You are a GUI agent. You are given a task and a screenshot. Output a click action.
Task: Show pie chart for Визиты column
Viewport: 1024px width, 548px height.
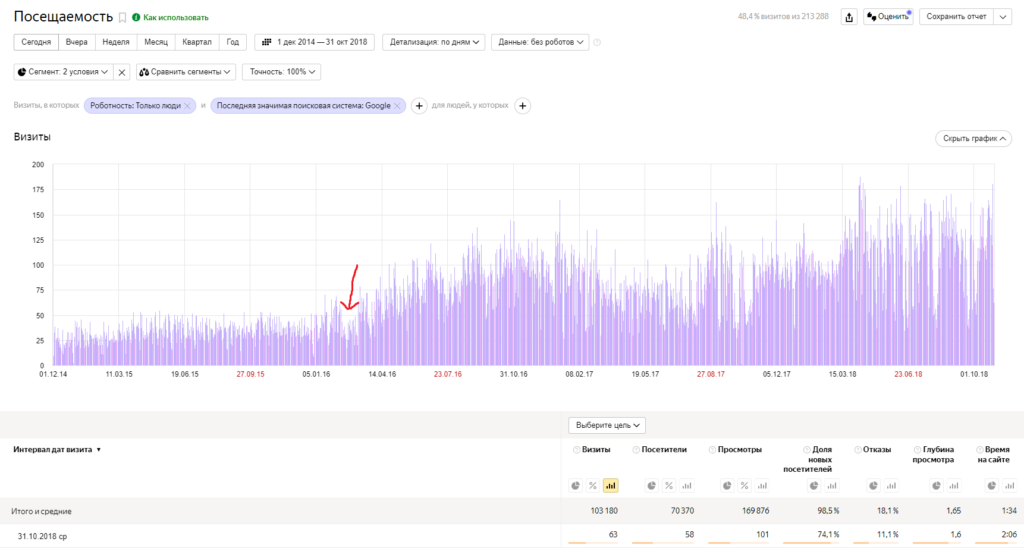[x=575, y=485]
